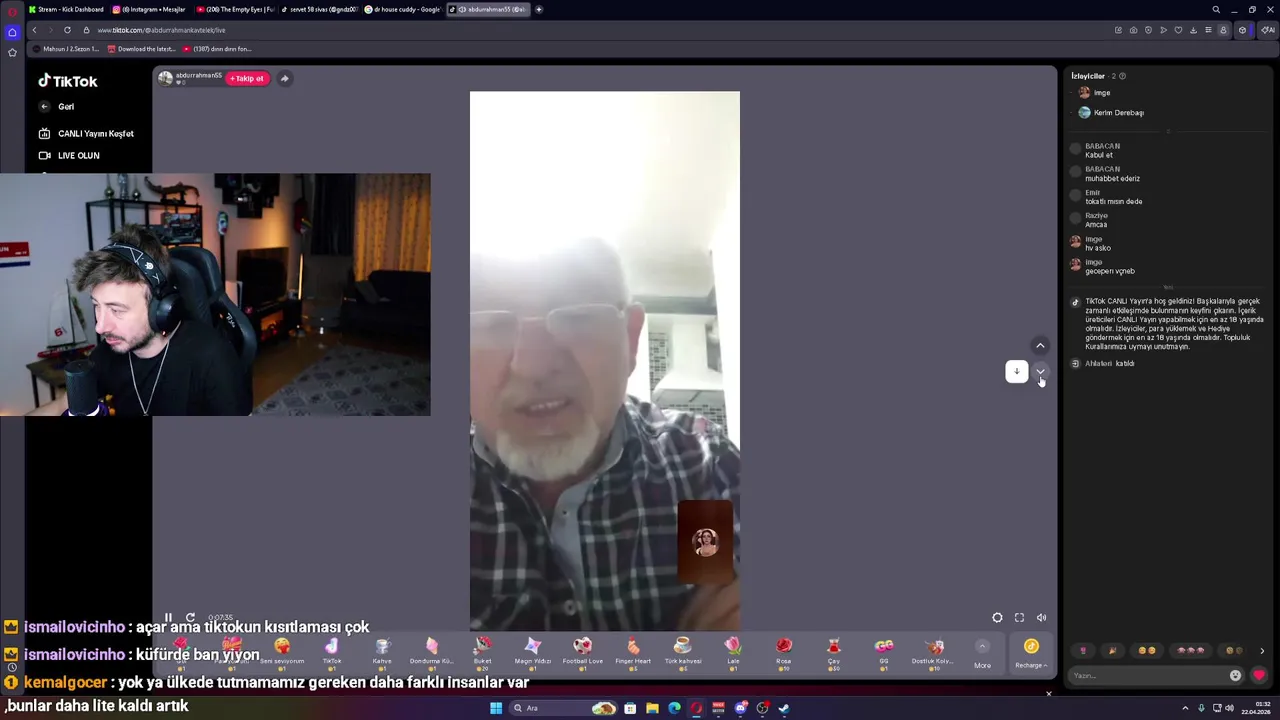Show hidden system tray icons
Image resolution: width=1280 pixels, height=720 pixels.
point(1185,708)
